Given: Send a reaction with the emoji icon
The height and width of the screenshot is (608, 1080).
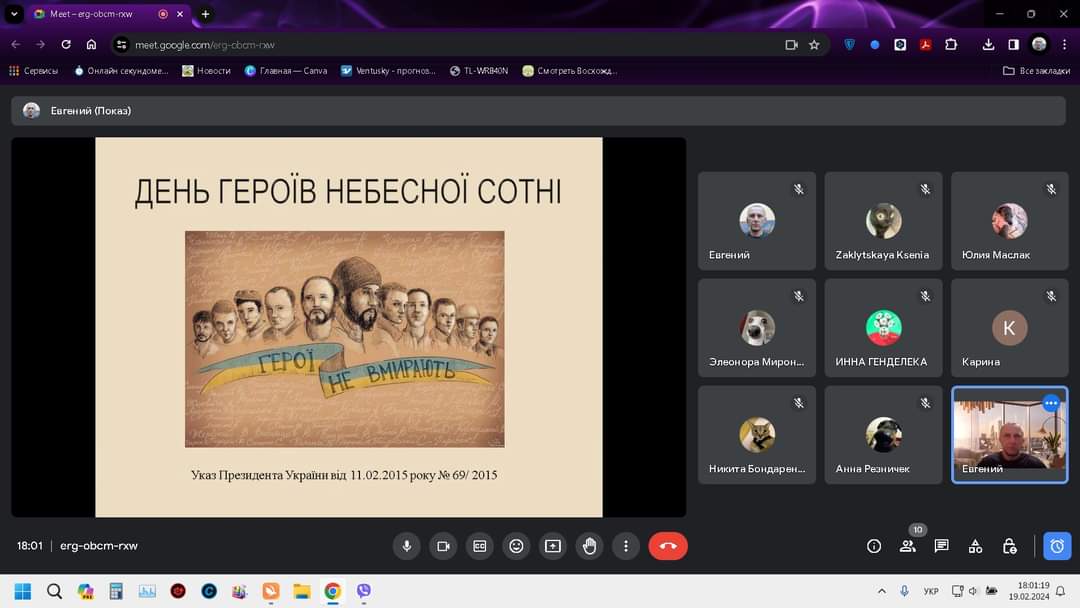Looking at the screenshot, I should 516,546.
